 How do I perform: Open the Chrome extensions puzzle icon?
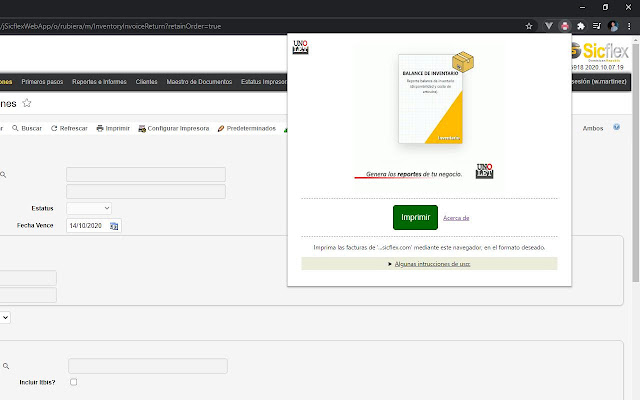point(580,25)
